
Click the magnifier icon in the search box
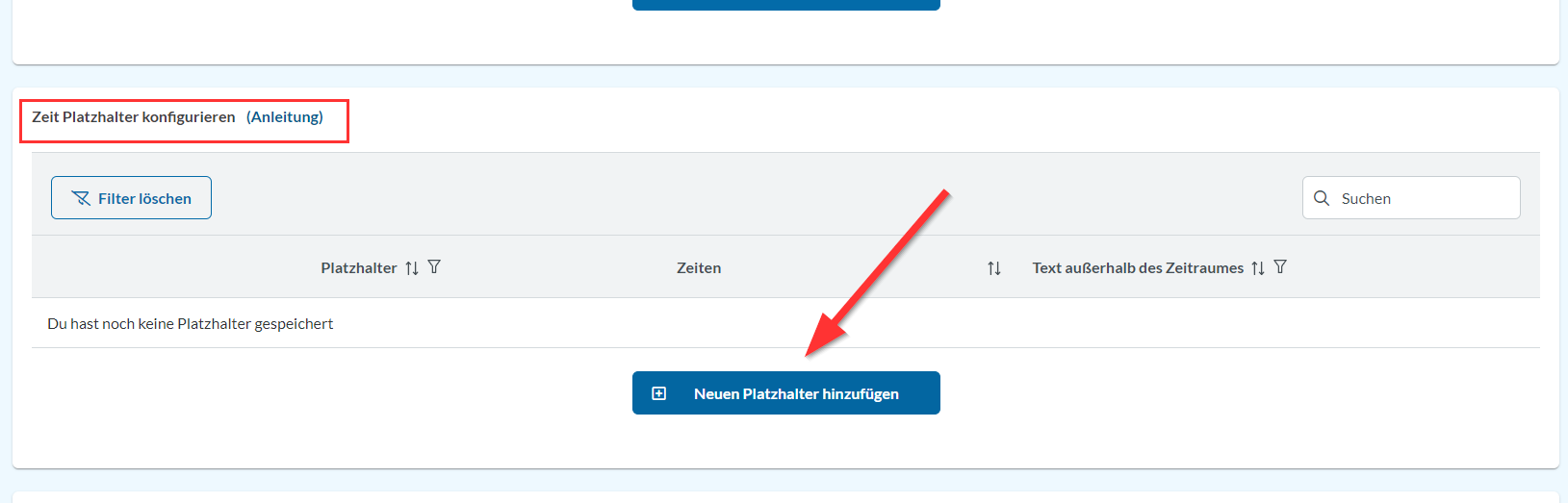(1322, 198)
